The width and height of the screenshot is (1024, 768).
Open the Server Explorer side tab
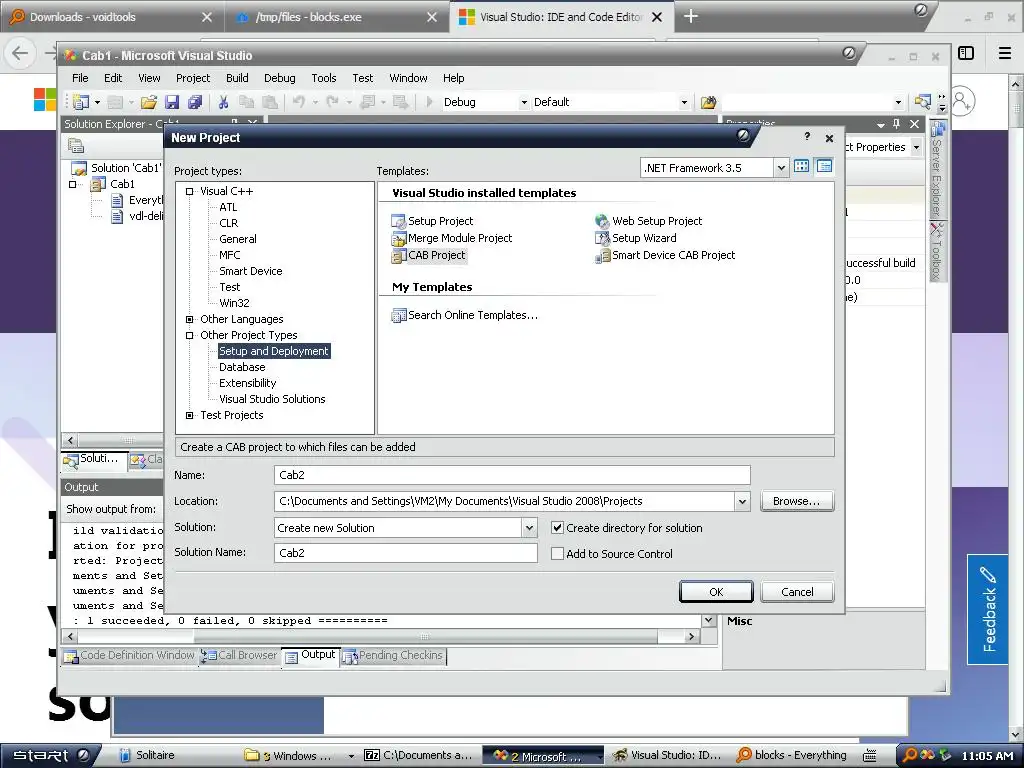click(x=937, y=168)
